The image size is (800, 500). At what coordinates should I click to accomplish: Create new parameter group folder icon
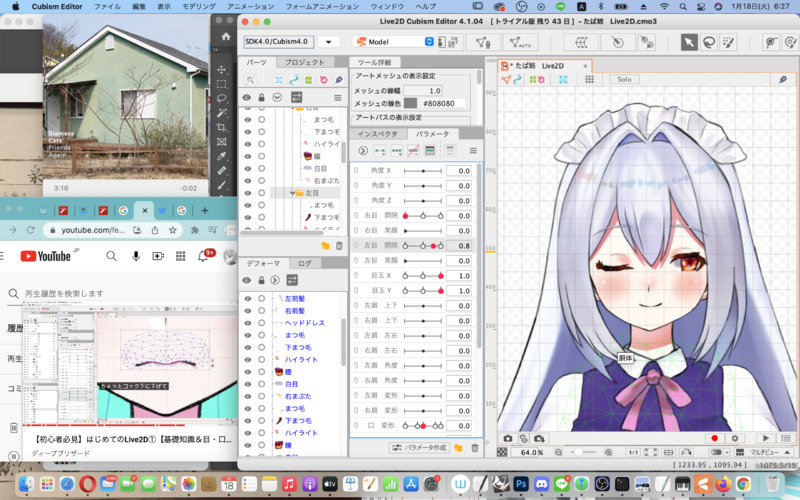coord(458,447)
